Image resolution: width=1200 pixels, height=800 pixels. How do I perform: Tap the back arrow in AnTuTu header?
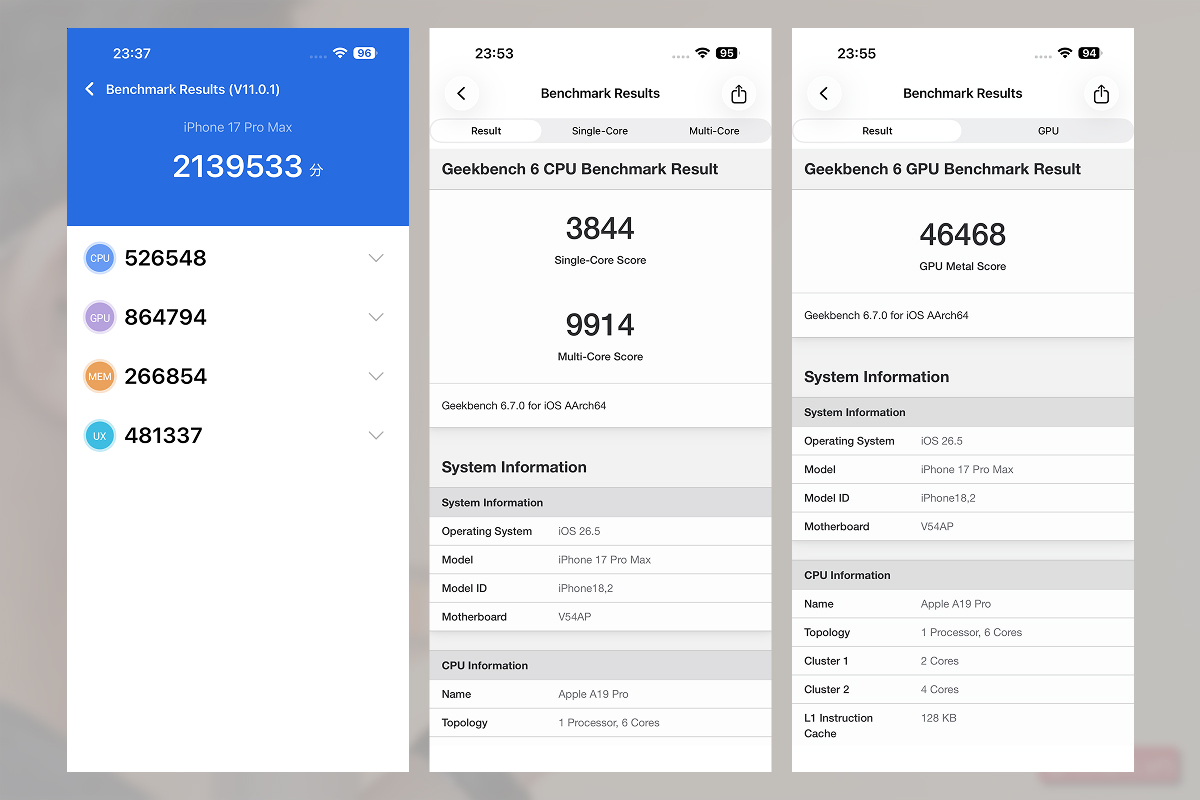(x=89, y=89)
